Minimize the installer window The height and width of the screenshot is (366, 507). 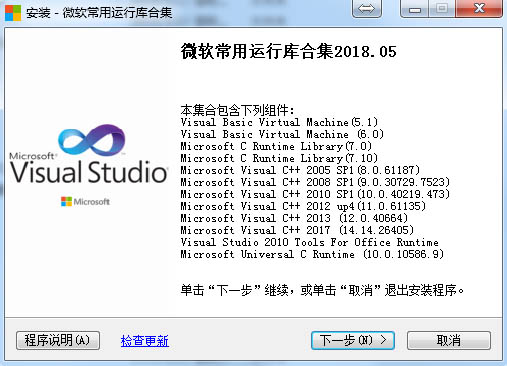point(415,9)
